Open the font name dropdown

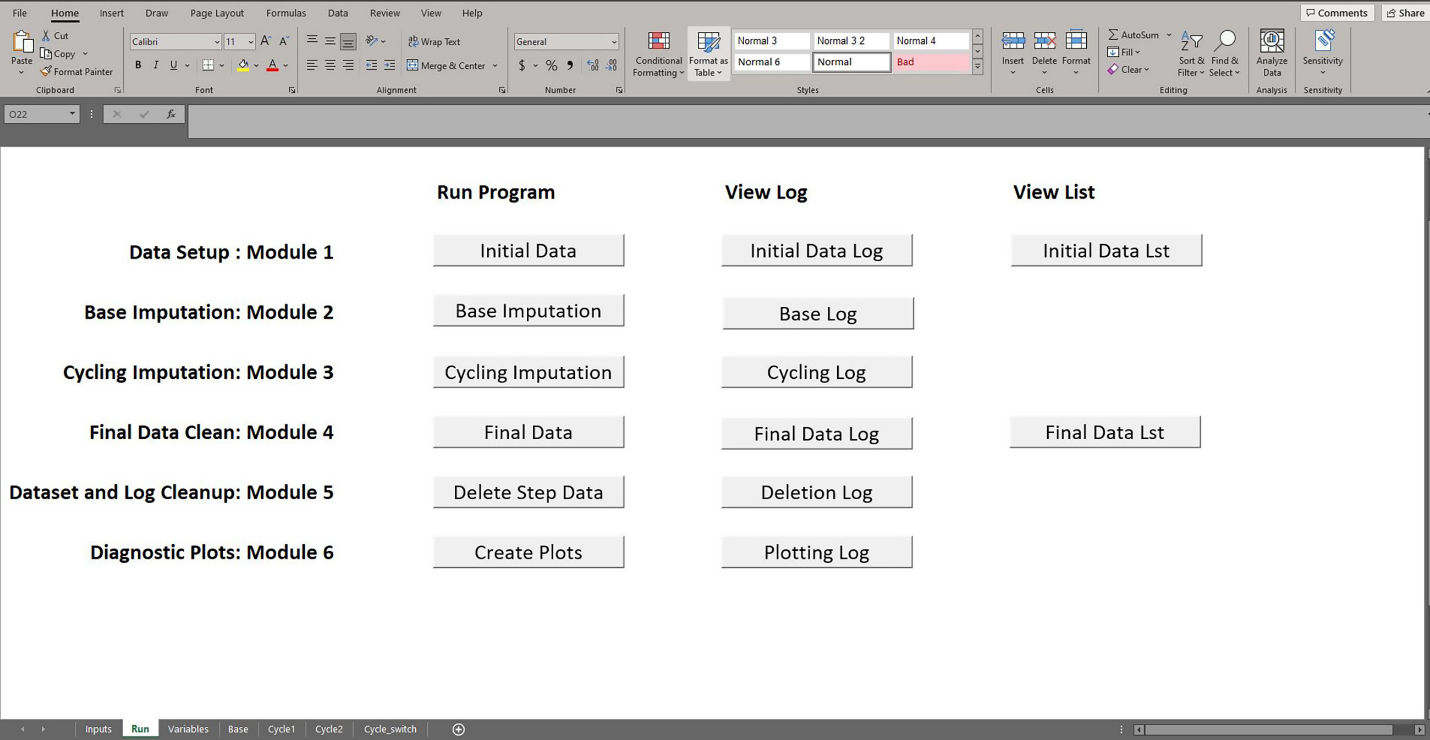[x=216, y=42]
